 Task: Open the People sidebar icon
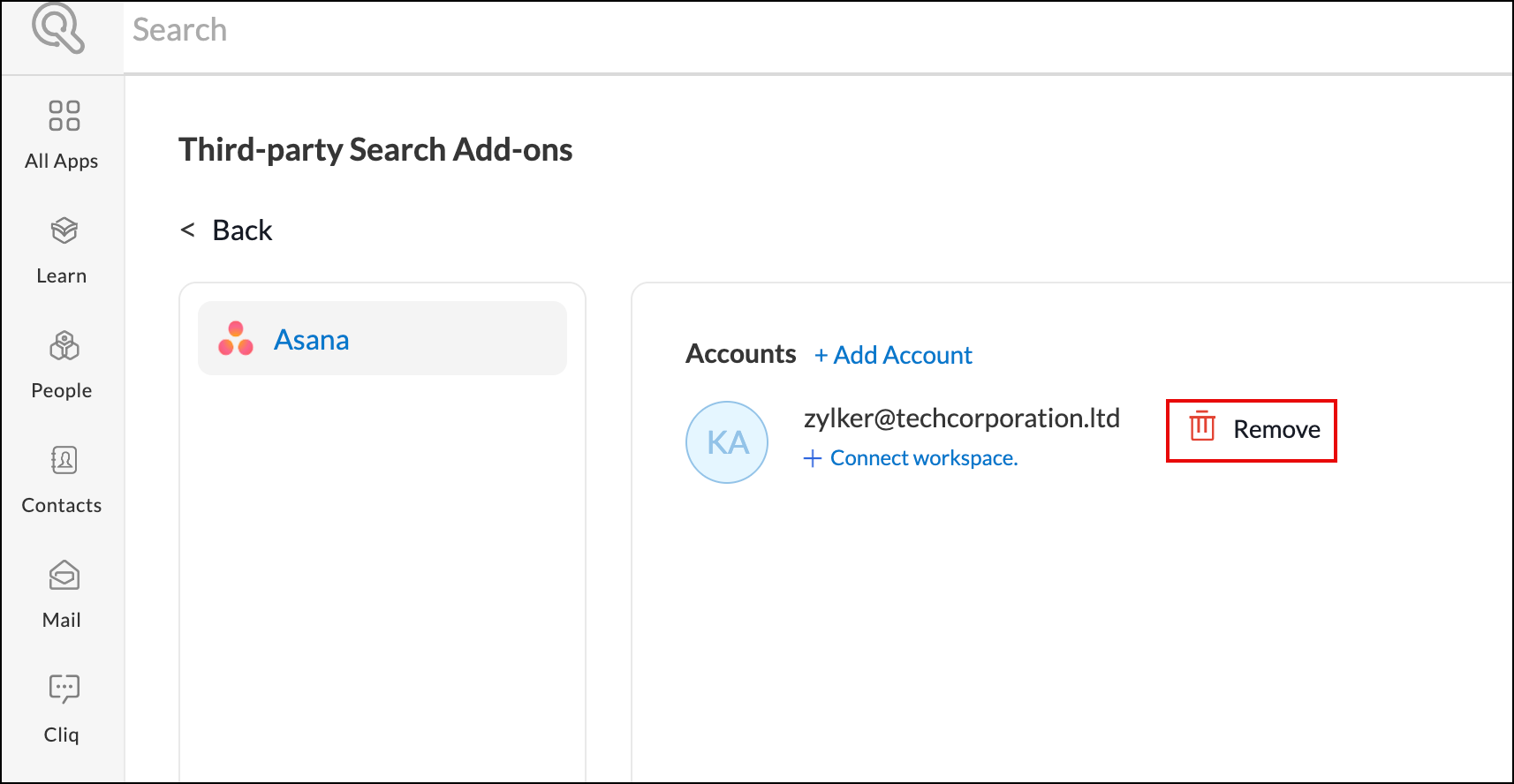pyautogui.click(x=64, y=346)
